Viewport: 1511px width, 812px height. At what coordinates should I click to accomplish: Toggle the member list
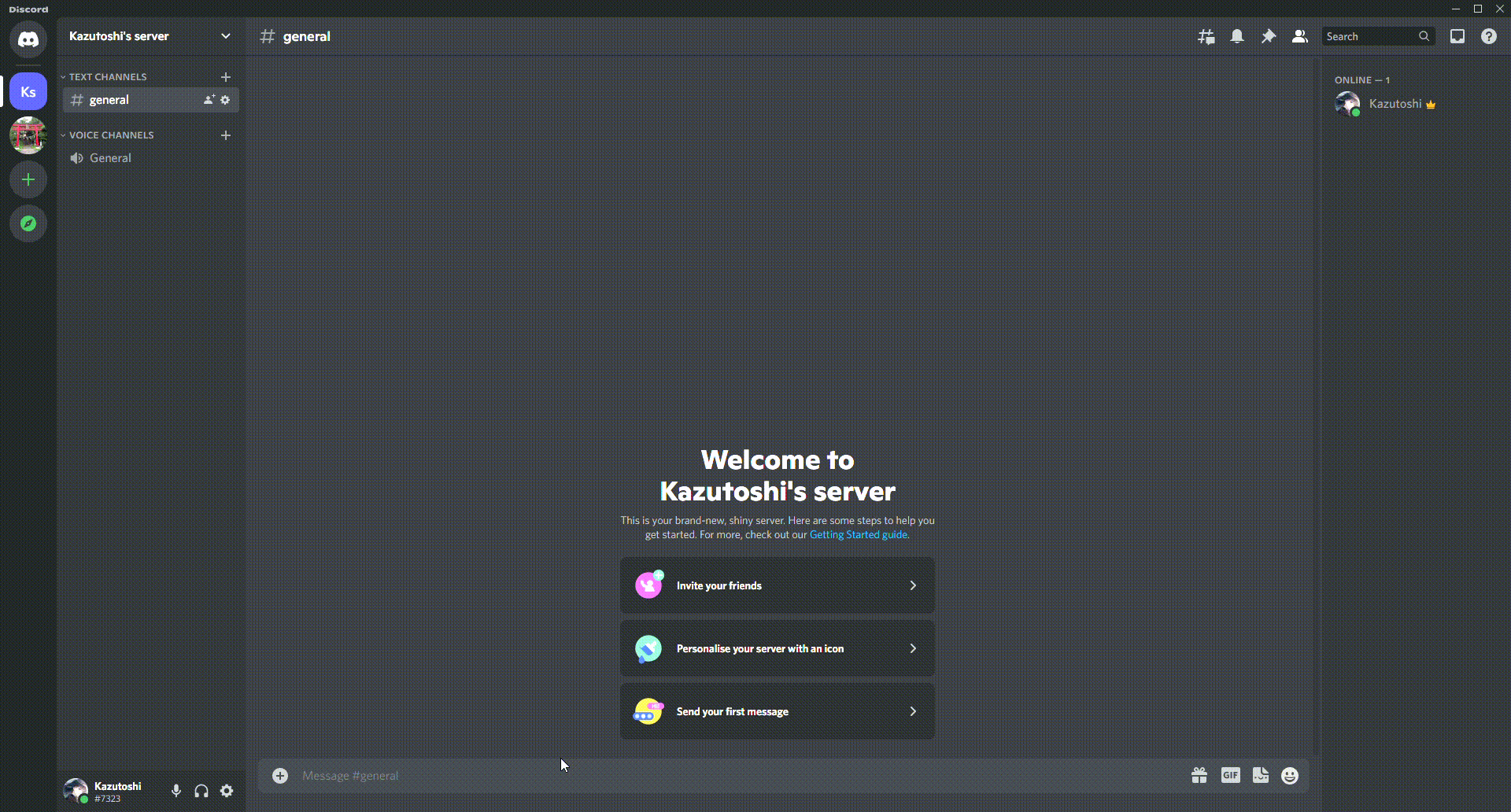pyautogui.click(x=1300, y=36)
